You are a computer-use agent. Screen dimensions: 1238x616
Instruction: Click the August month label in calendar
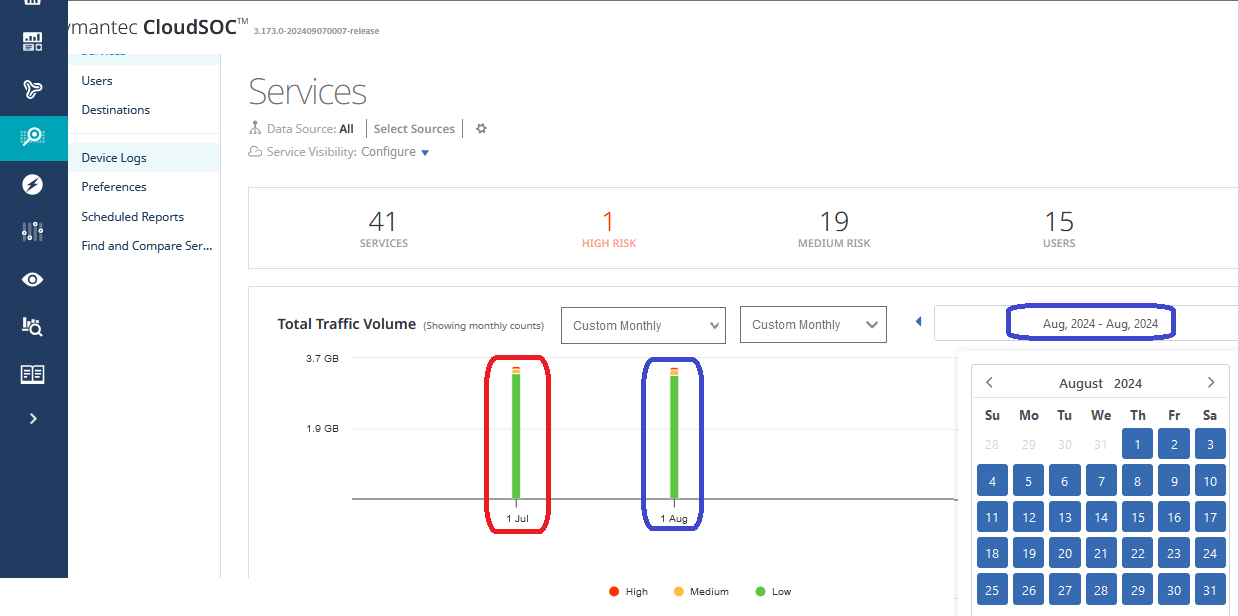[1080, 384]
